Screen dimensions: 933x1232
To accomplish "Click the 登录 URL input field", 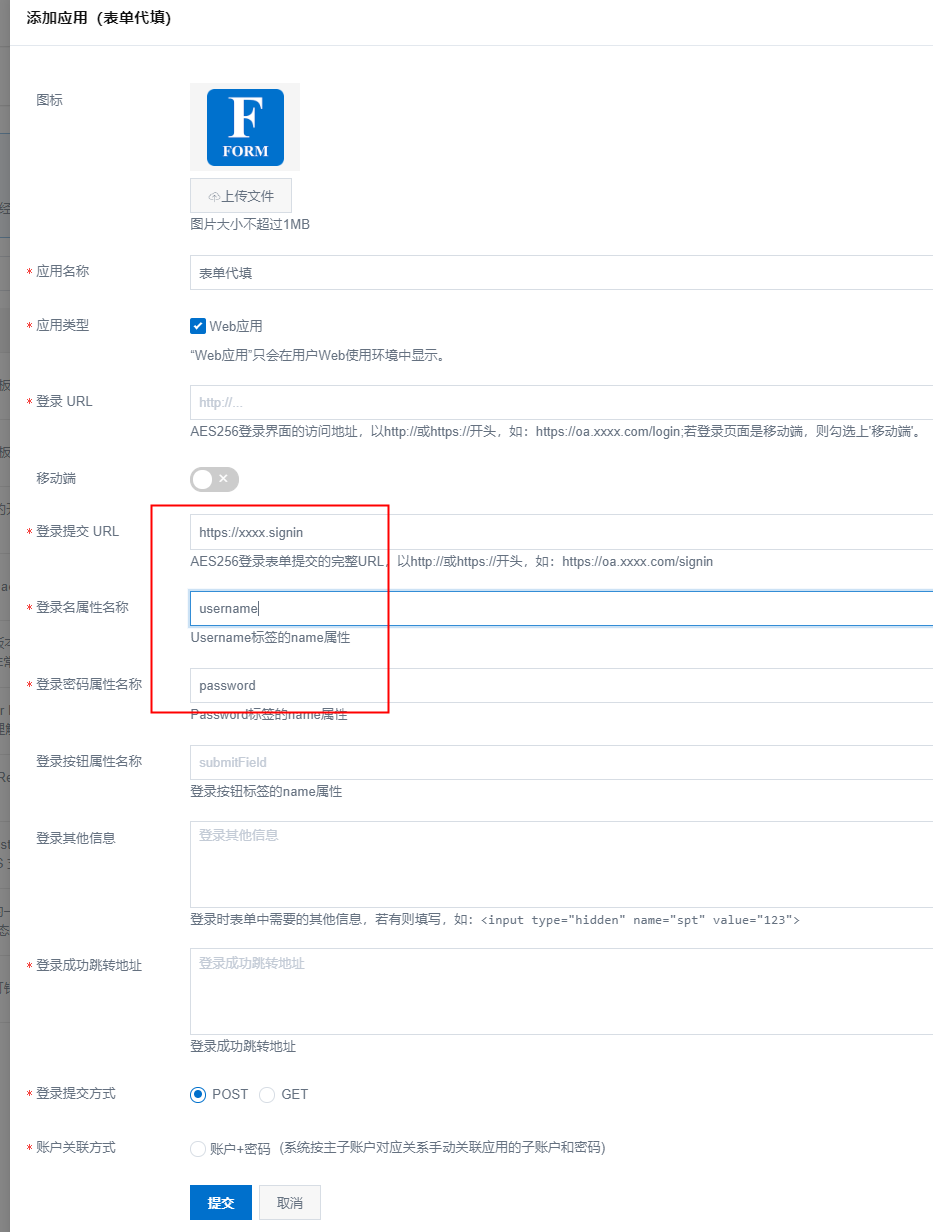I will click(560, 403).
